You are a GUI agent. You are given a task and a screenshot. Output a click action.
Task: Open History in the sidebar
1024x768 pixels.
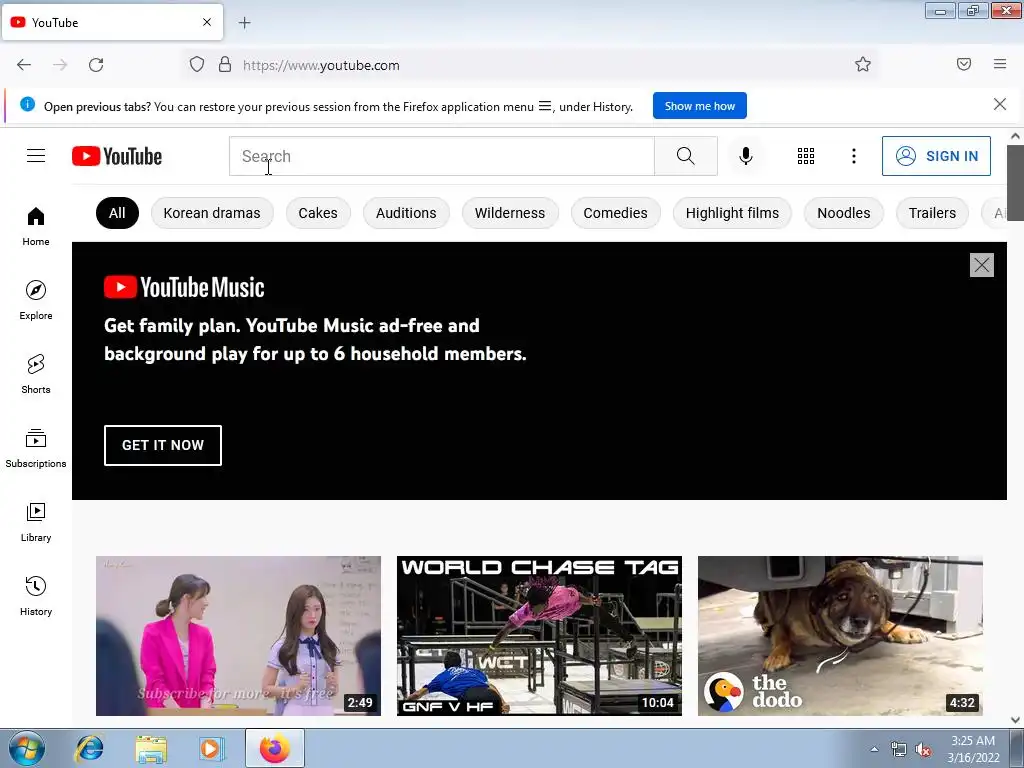pyautogui.click(x=36, y=596)
